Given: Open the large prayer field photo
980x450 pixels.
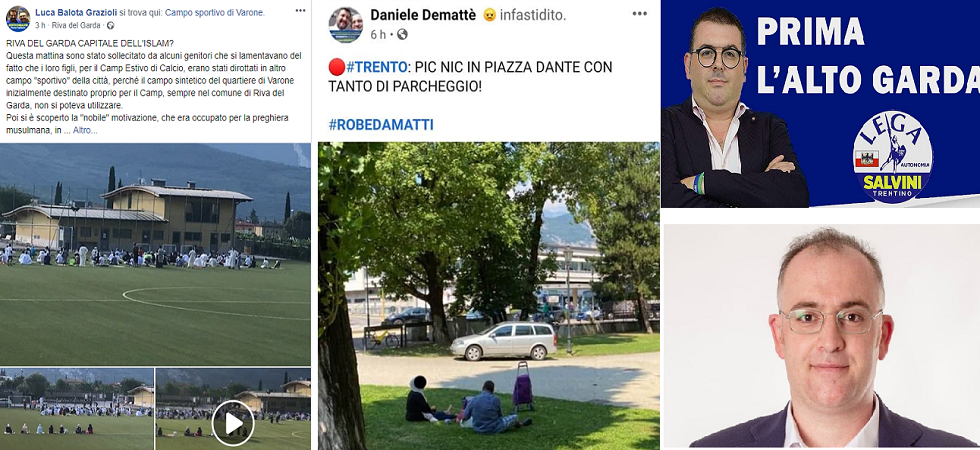Looking at the screenshot, I should coord(155,254).
